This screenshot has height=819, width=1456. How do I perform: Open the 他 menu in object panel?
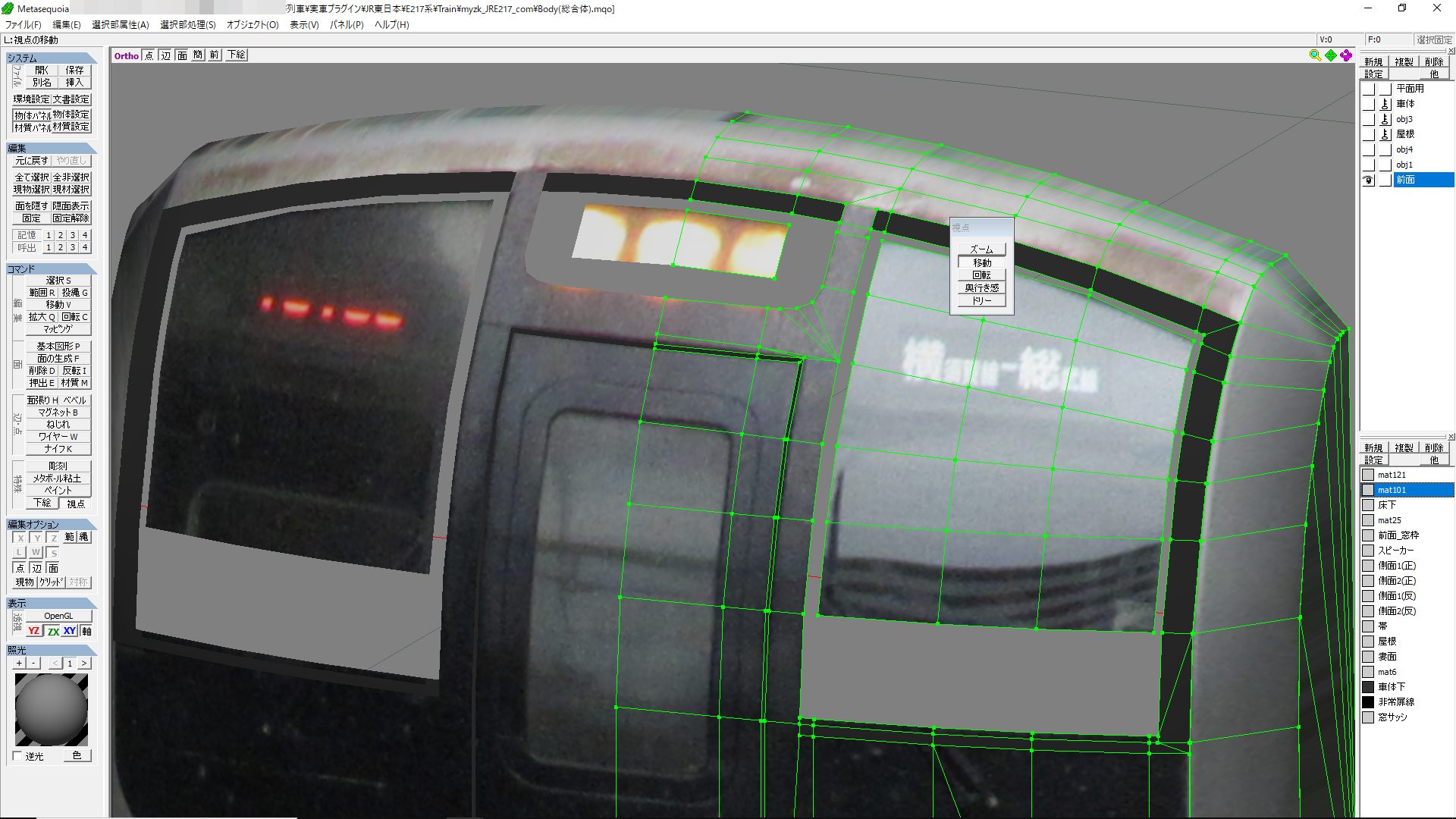click(x=1434, y=74)
